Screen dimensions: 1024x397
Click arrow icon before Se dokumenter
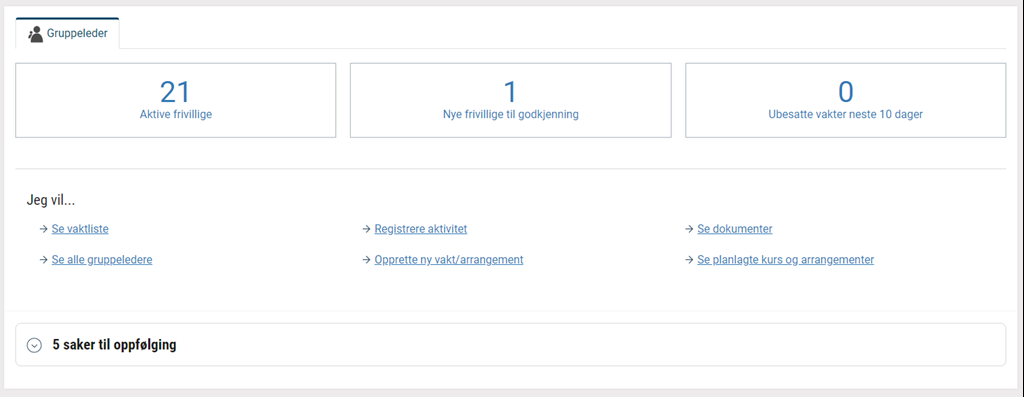[x=690, y=229]
